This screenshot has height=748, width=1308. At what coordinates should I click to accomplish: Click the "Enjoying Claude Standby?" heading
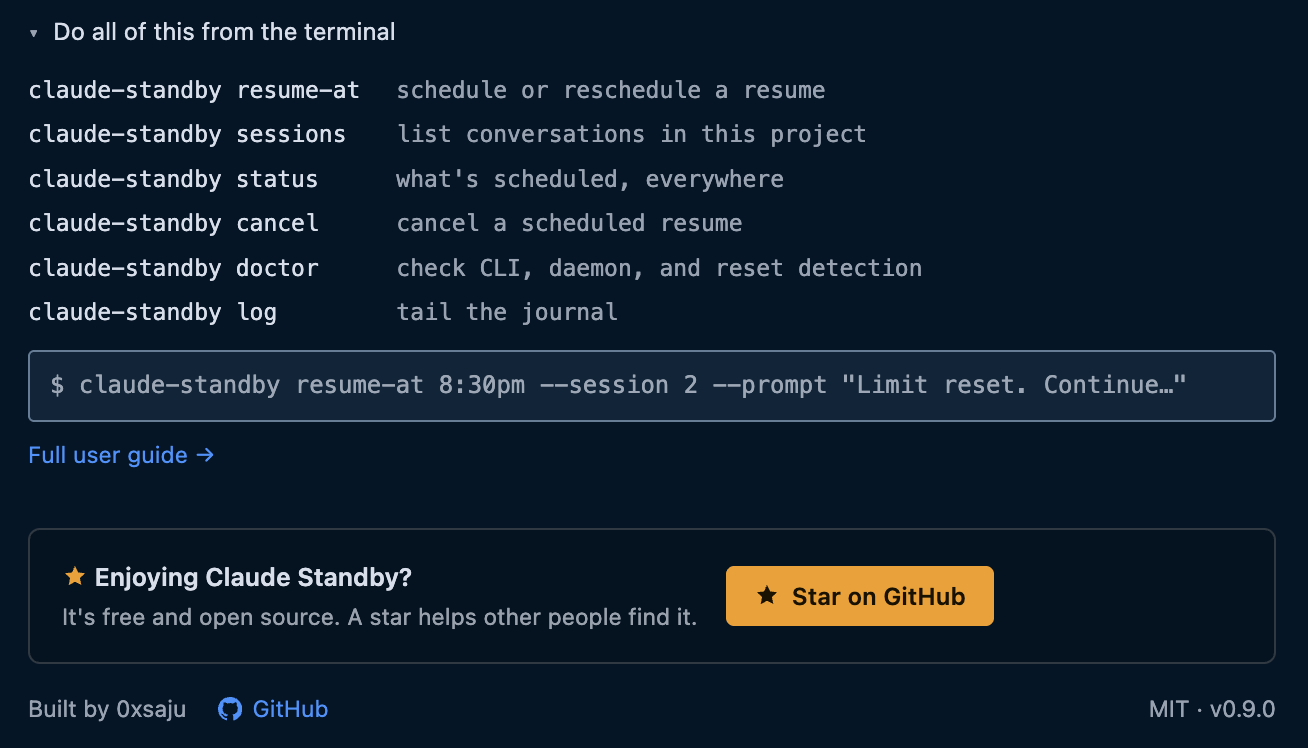(x=253, y=577)
